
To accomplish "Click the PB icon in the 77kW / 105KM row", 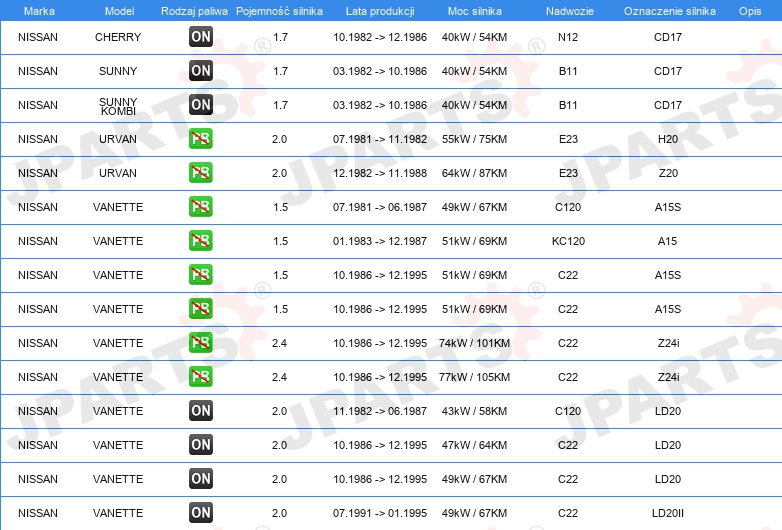I will tap(200, 376).
